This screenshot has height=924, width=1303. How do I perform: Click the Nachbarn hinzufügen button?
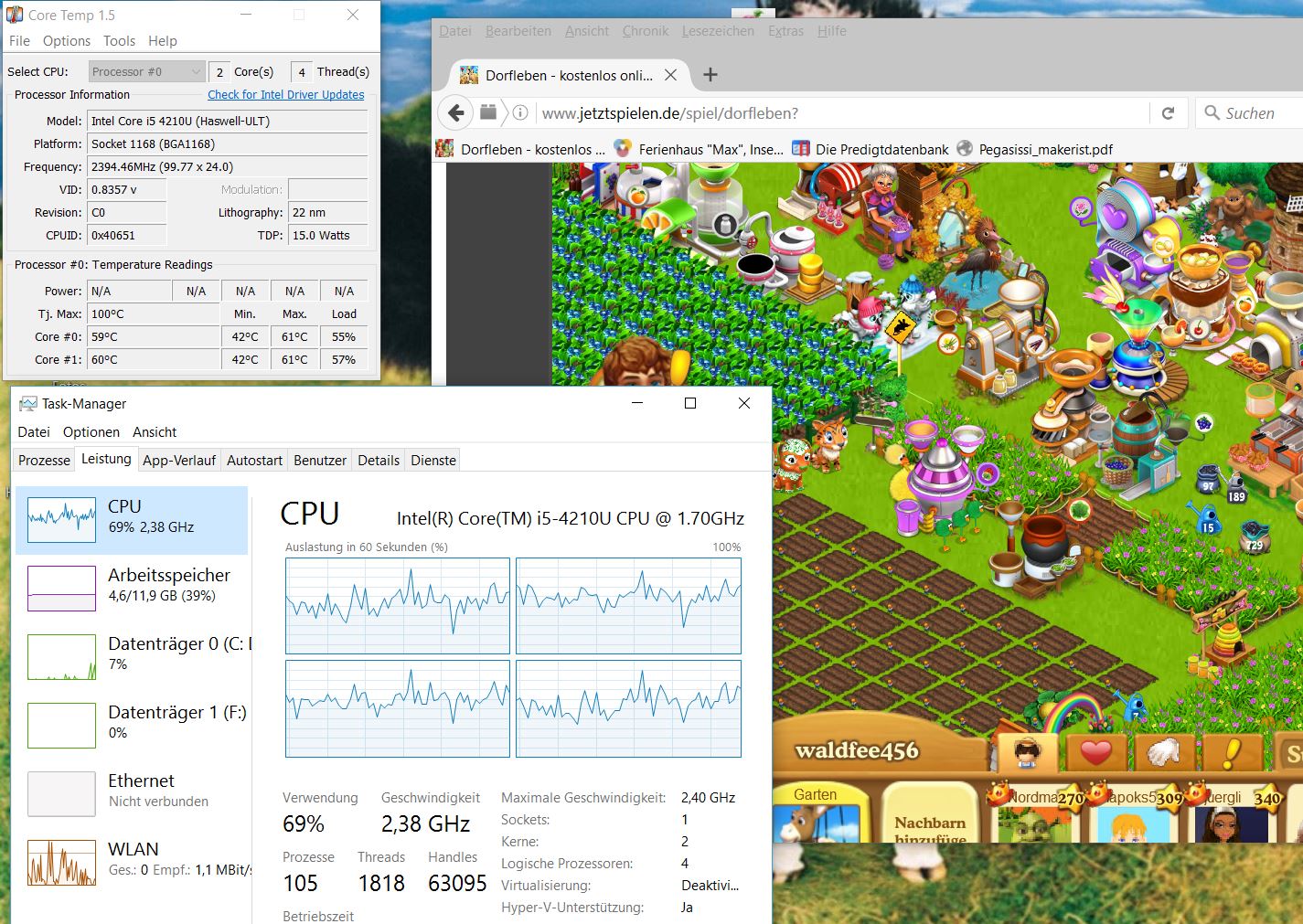(x=929, y=813)
